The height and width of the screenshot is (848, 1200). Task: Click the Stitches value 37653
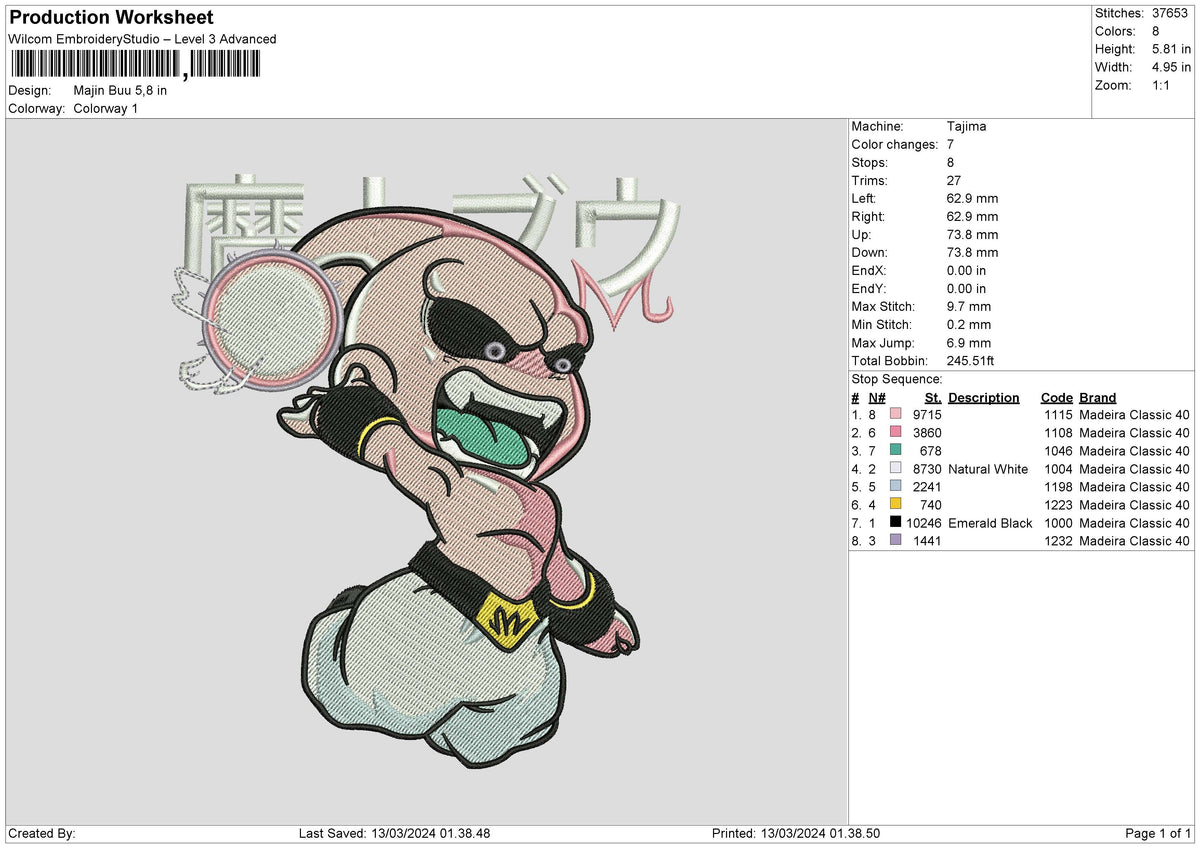coord(1172,13)
